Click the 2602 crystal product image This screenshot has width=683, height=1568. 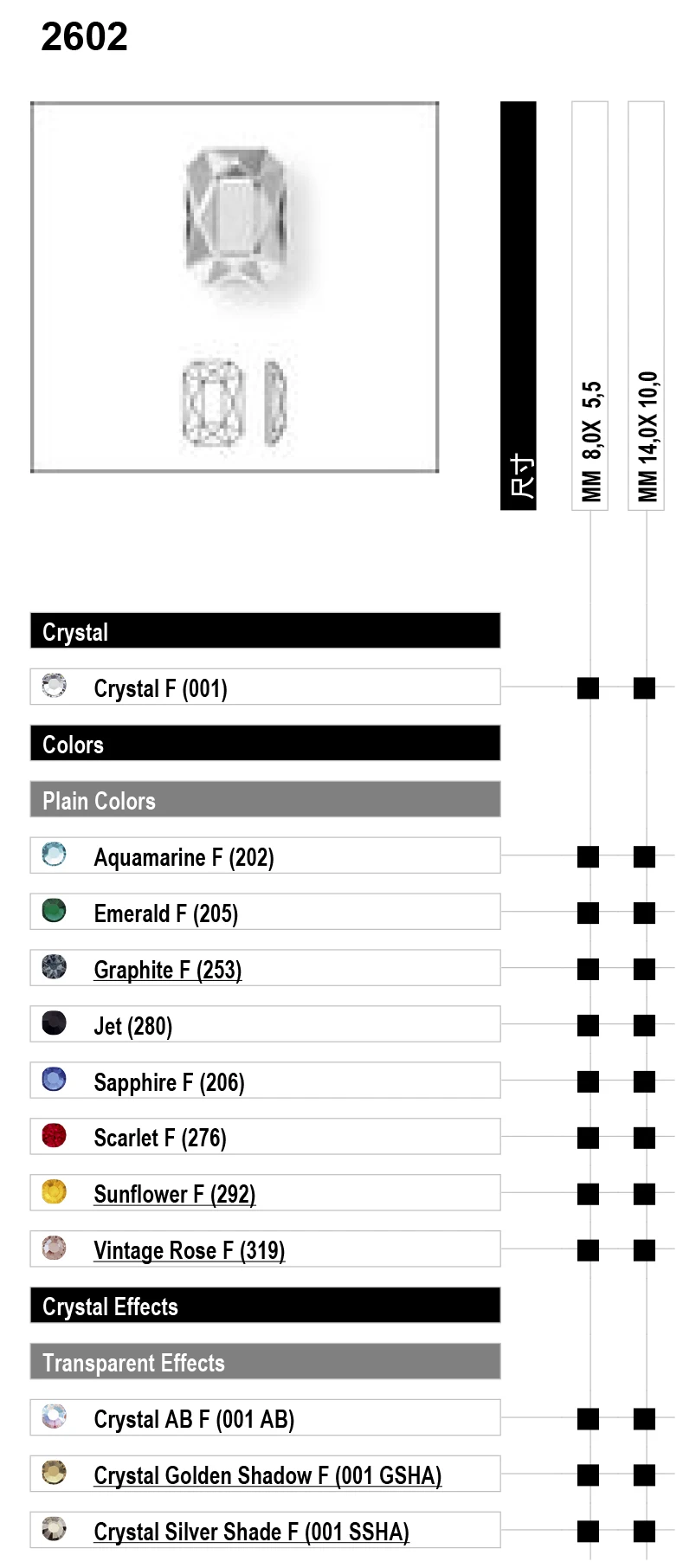pos(235,287)
